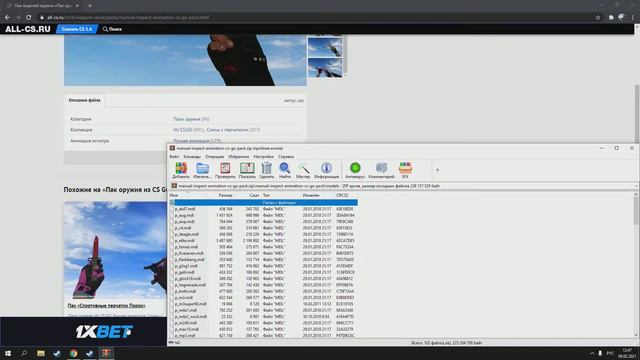640x360 pixels.
Task: Open the Команды menu in WinRAR
Action: click(192, 157)
